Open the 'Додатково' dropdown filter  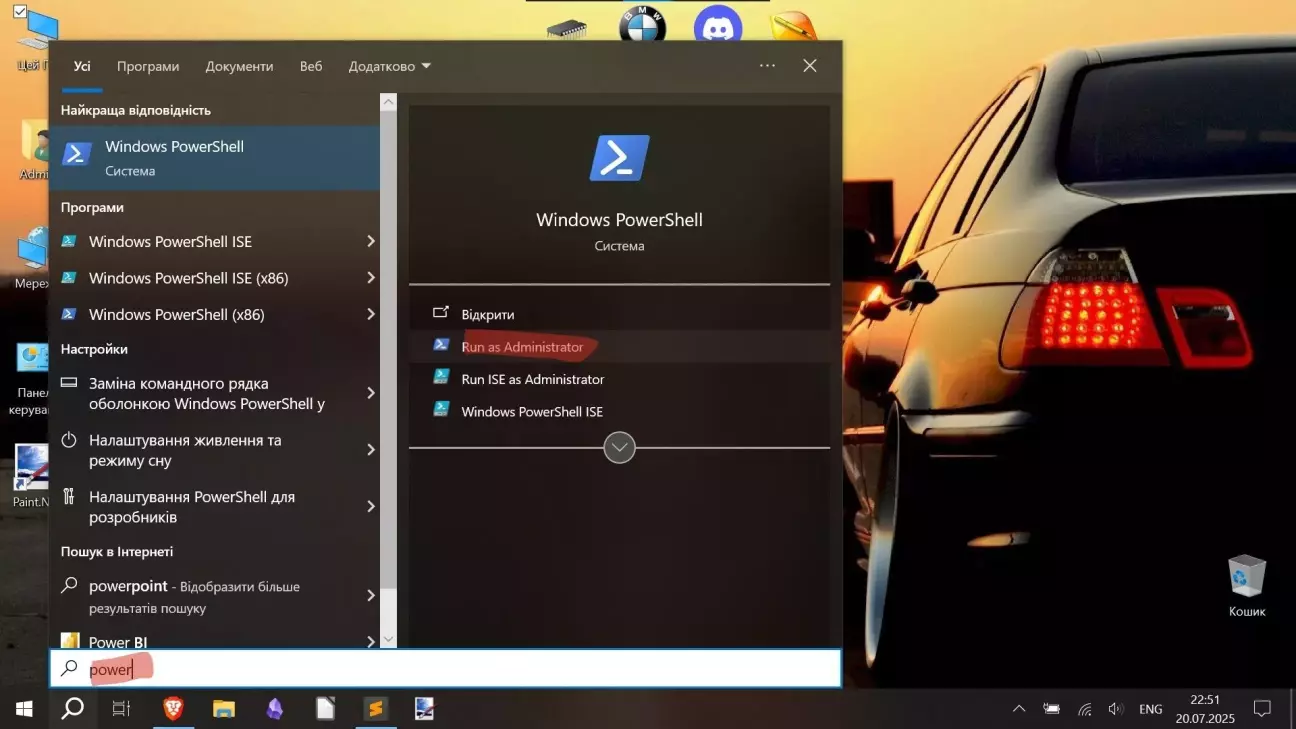click(390, 66)
